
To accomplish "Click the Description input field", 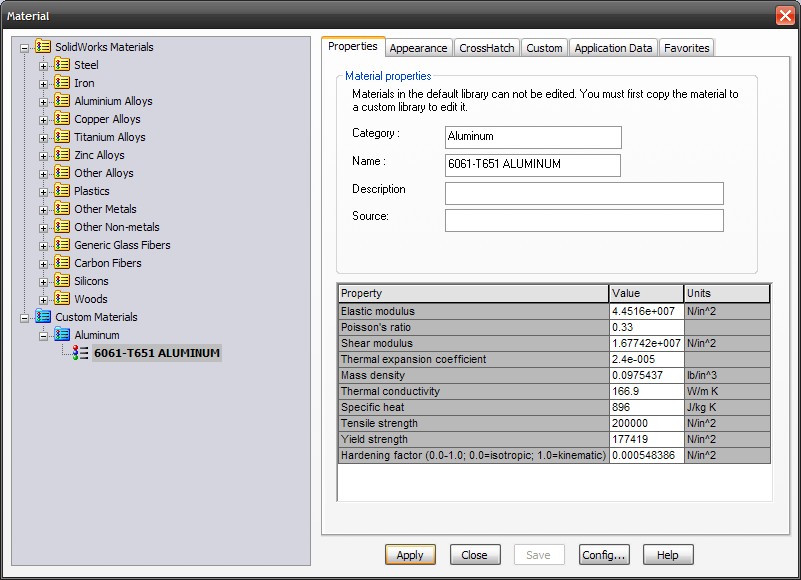I will point(584,193).
